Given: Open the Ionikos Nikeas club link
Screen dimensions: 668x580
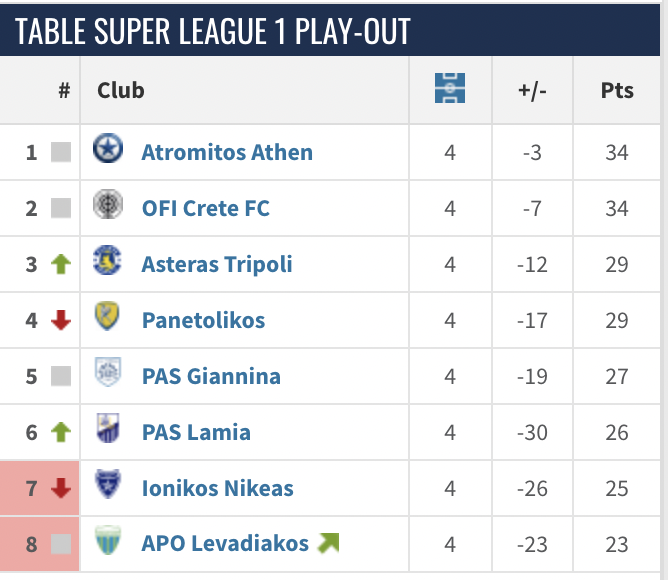Looking at the screenshot, I should [217, 488].
